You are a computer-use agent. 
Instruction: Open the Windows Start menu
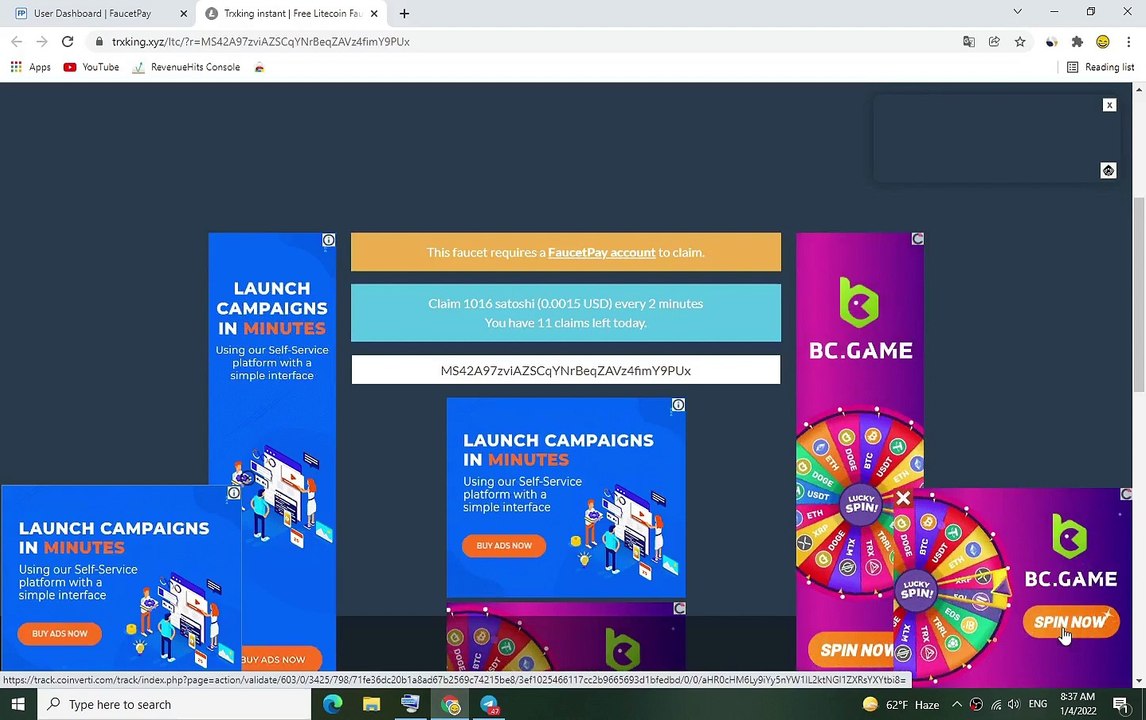pos(18,704)
